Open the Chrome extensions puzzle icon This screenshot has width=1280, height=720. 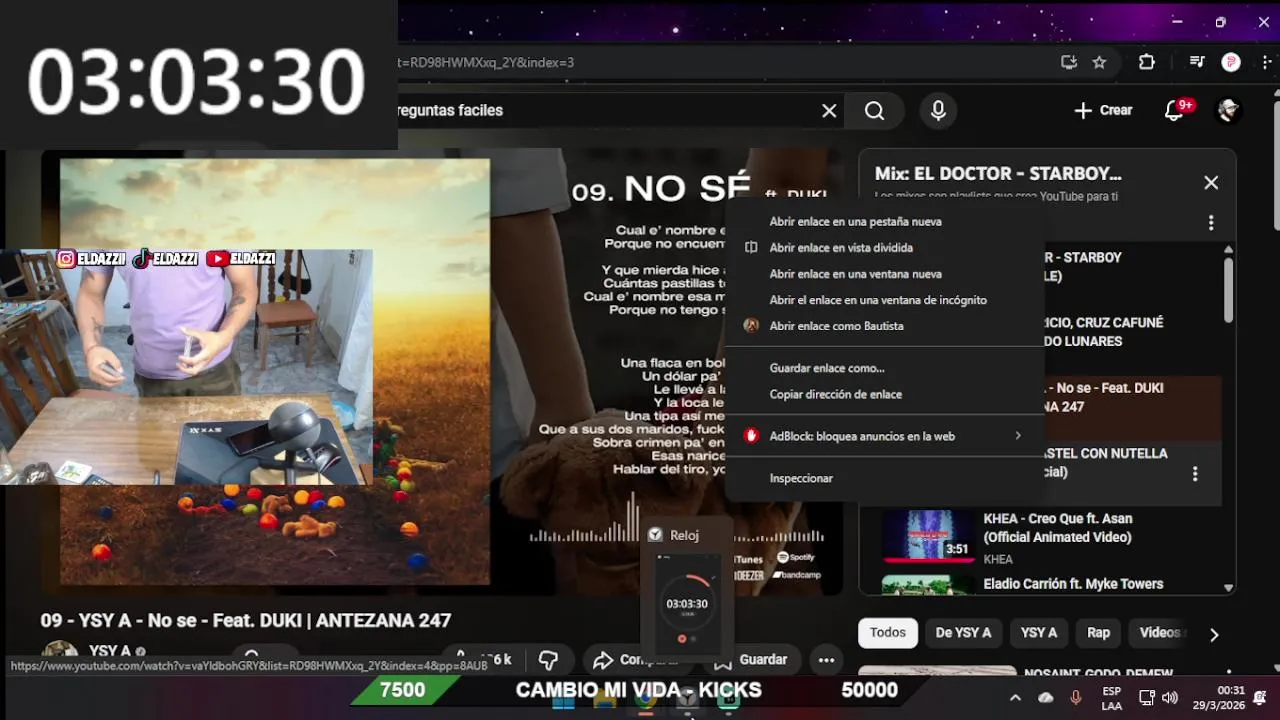[x=1147, y=62]
